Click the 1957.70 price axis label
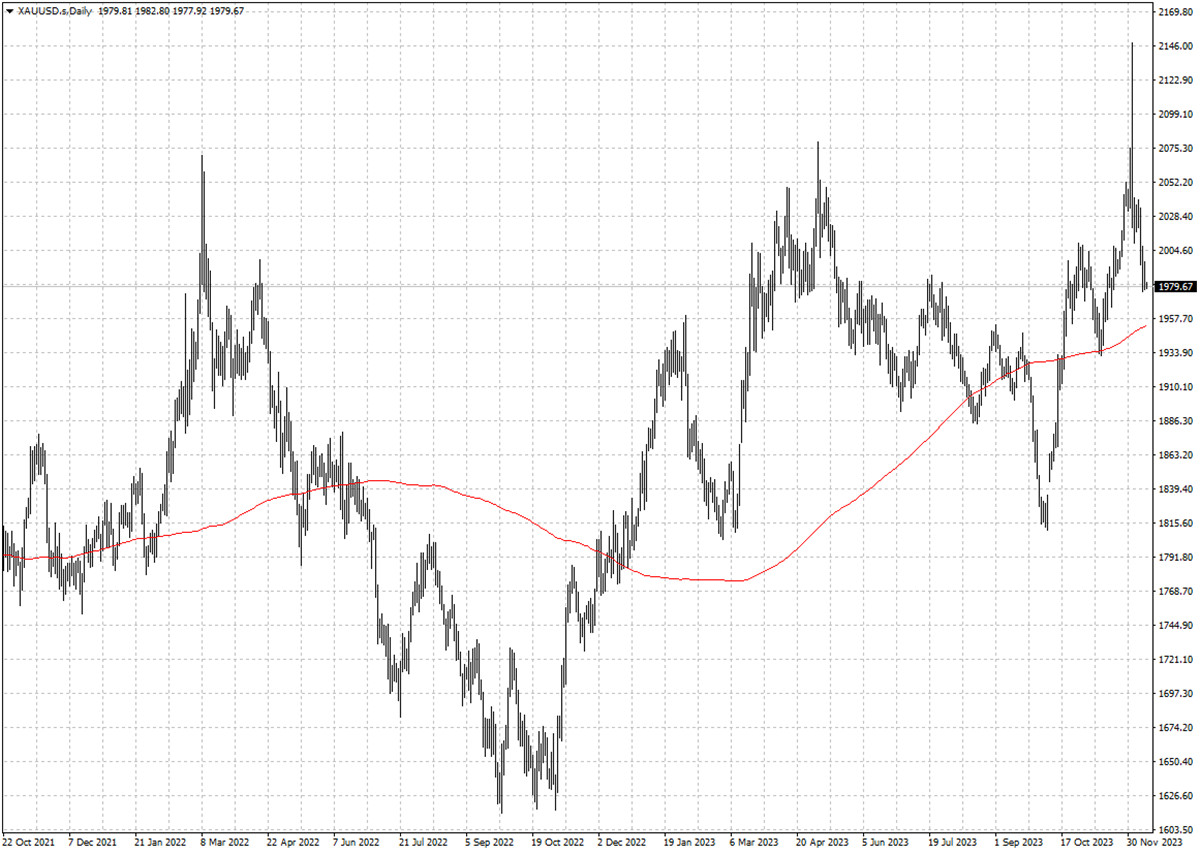Image resolution: width=1200 pixels, height=854 pixels. (x=1174, y=318)
